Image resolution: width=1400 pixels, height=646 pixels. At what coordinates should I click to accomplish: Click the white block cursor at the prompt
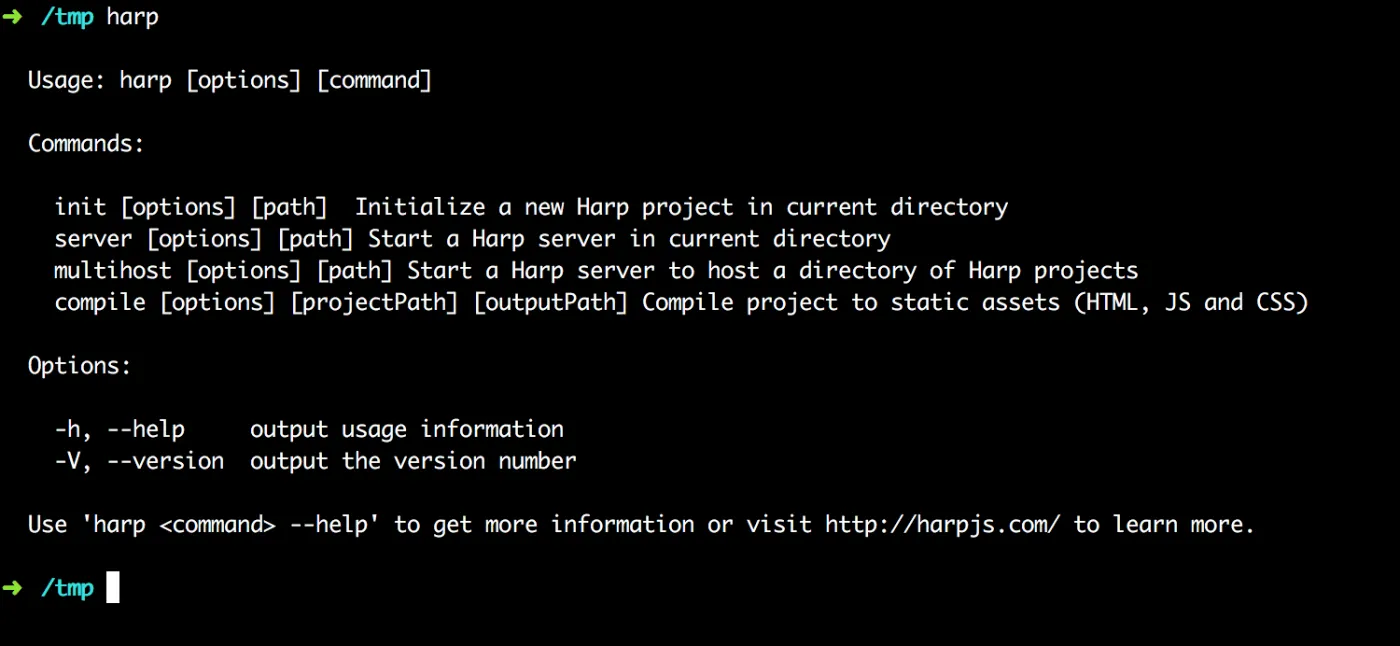coord(113,588)
